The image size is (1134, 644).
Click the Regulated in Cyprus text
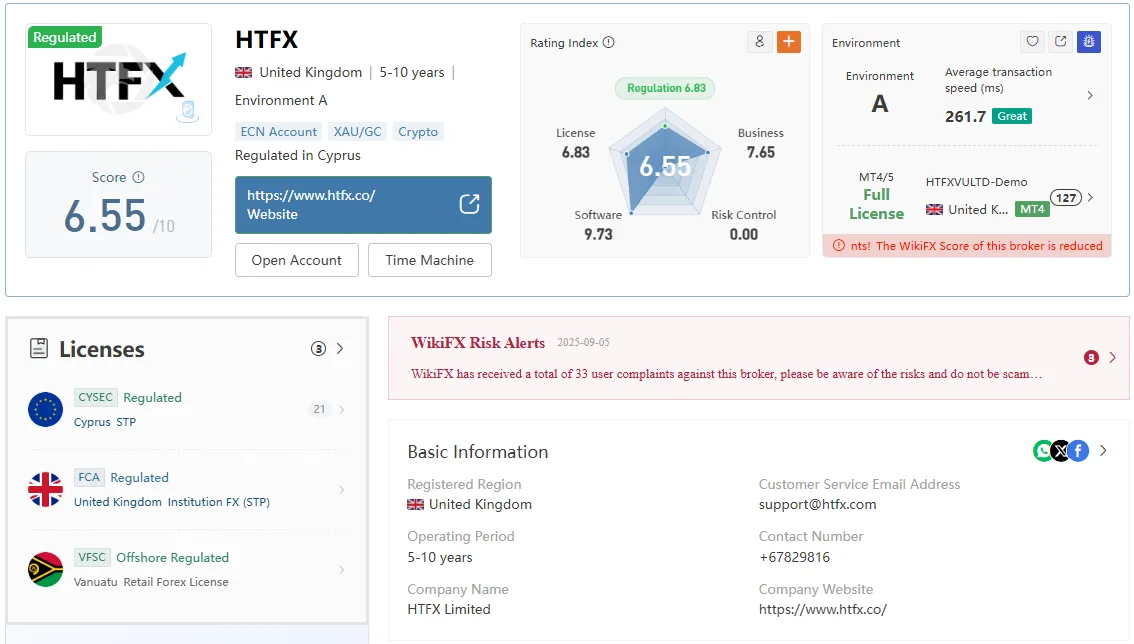click(298, 156)
